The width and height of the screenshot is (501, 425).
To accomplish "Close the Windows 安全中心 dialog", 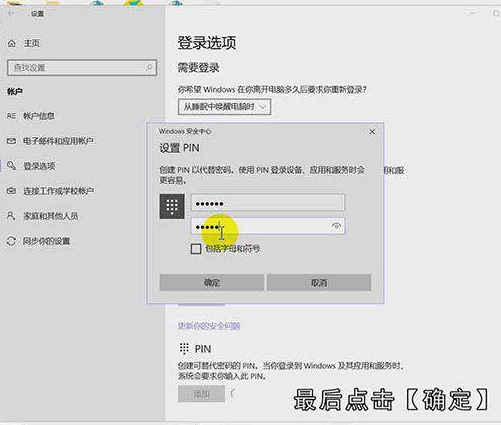I will coord(372,132).
